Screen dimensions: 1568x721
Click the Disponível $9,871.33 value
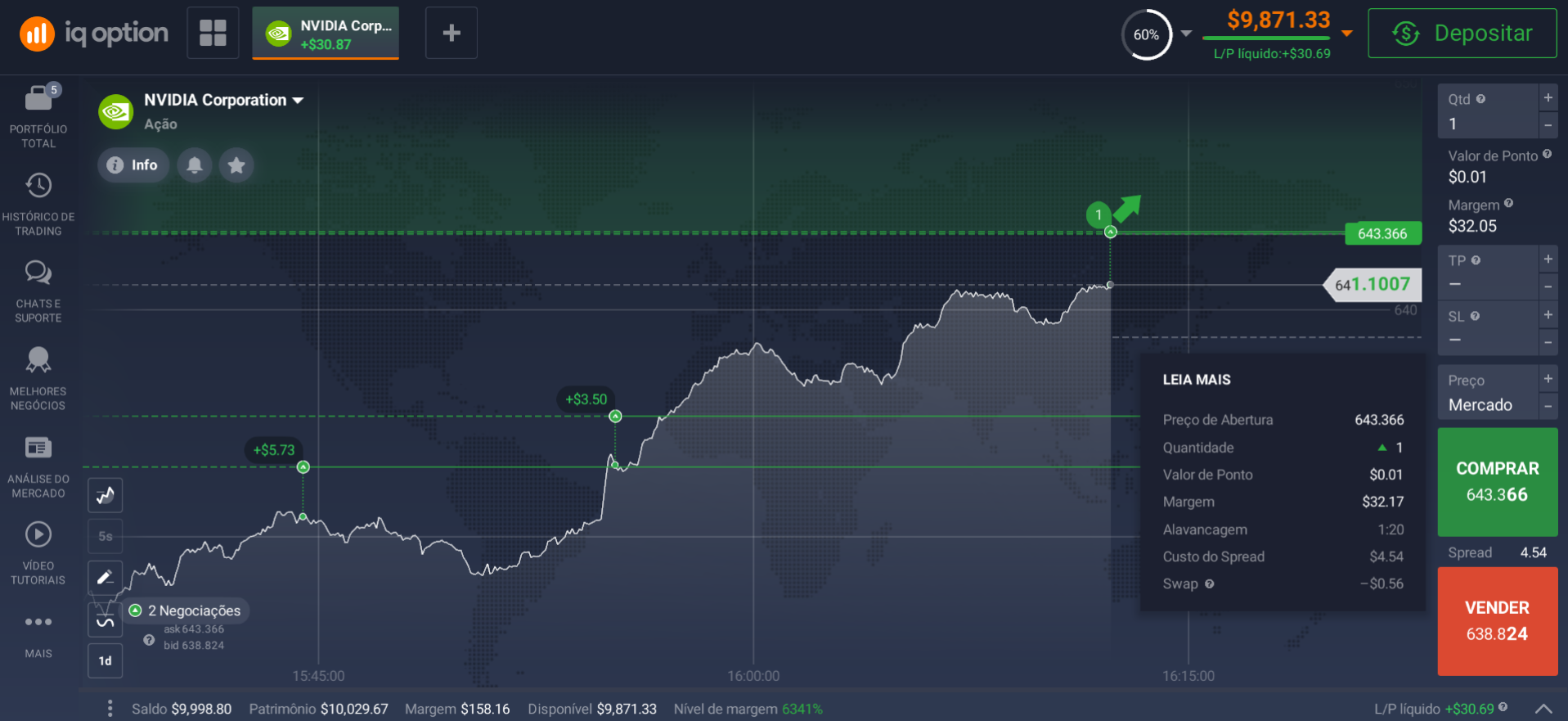coord(627,710)
